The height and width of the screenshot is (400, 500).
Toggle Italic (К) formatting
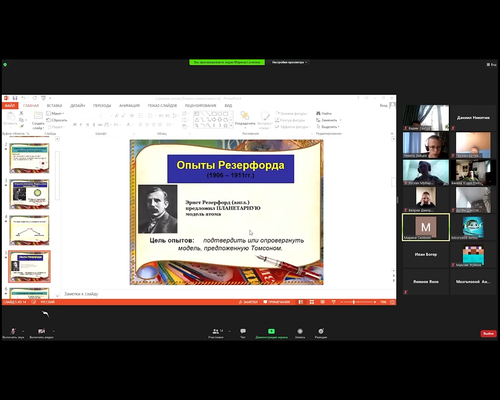tap(81, 125)
